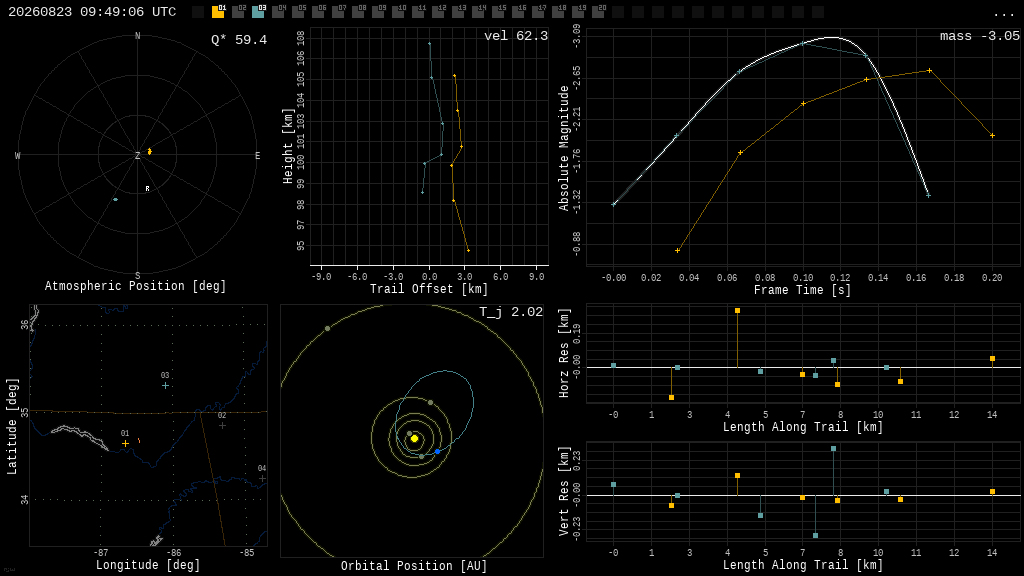Open the three-dot overflow menu
This screenshot has height=576, width=1024.
coord(1003,14)
